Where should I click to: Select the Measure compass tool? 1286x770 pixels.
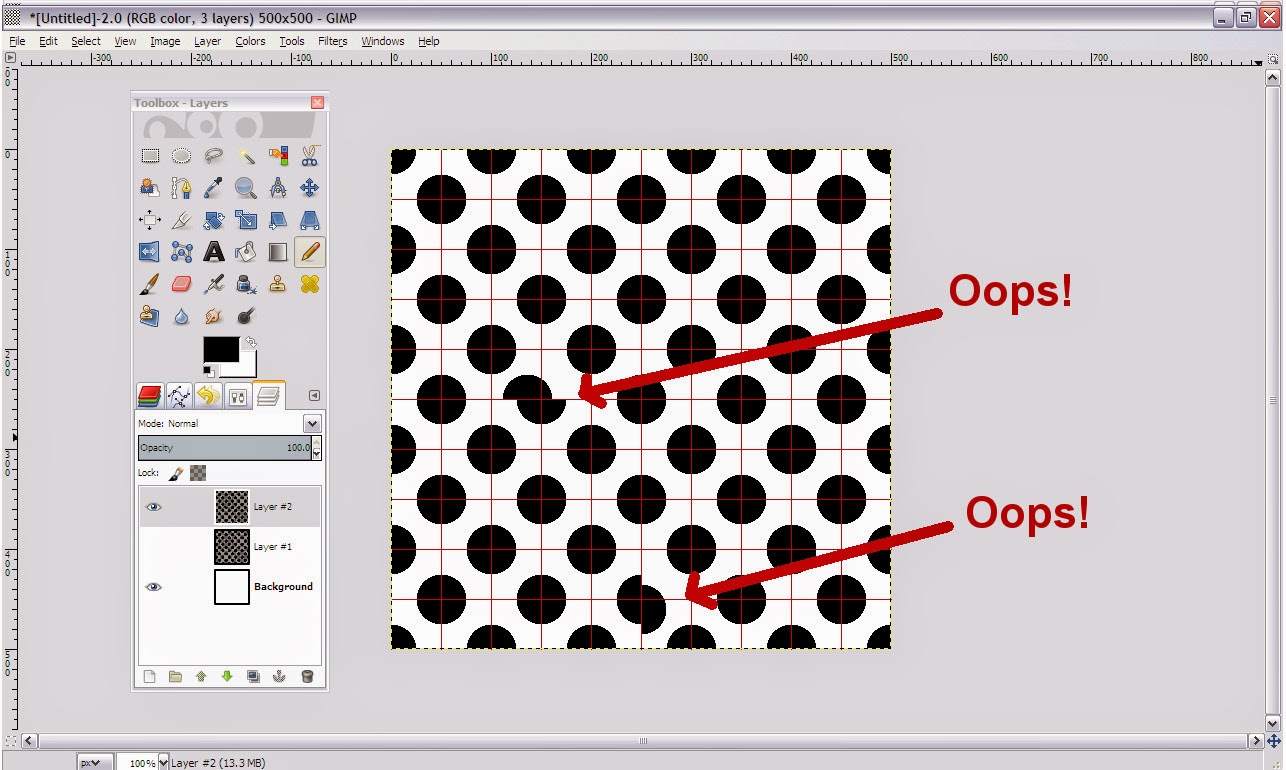pyautogui.click(x=278, y=187)
